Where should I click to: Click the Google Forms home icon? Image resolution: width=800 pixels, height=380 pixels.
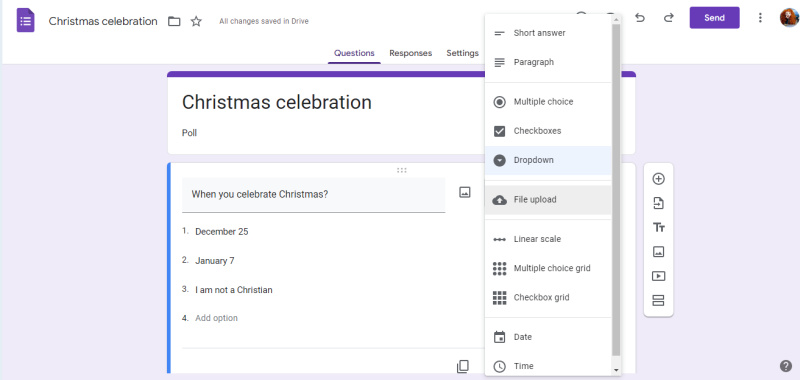(x=26, y=21)
